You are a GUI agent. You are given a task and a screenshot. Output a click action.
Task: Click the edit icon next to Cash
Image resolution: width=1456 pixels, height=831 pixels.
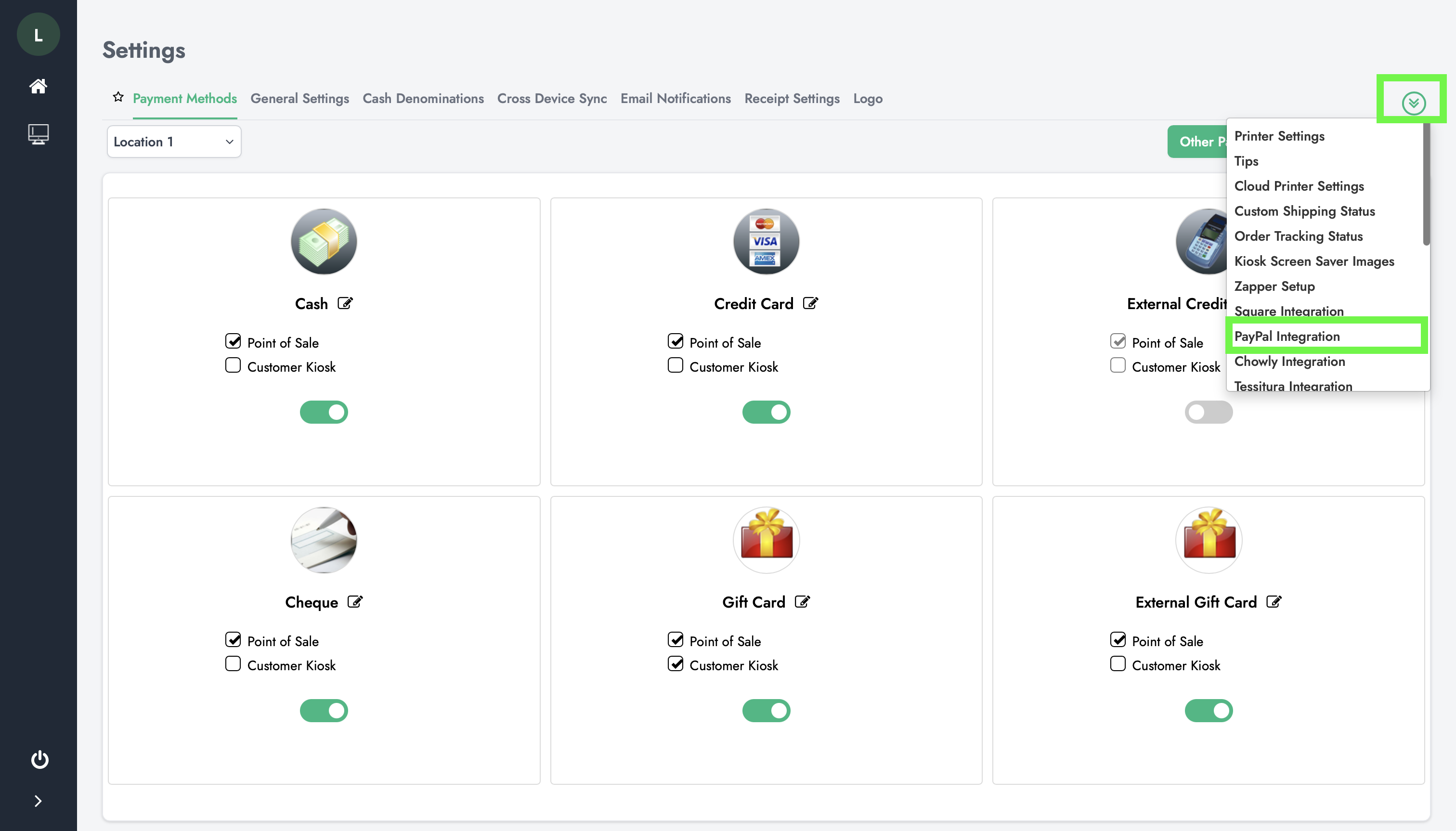345,303
